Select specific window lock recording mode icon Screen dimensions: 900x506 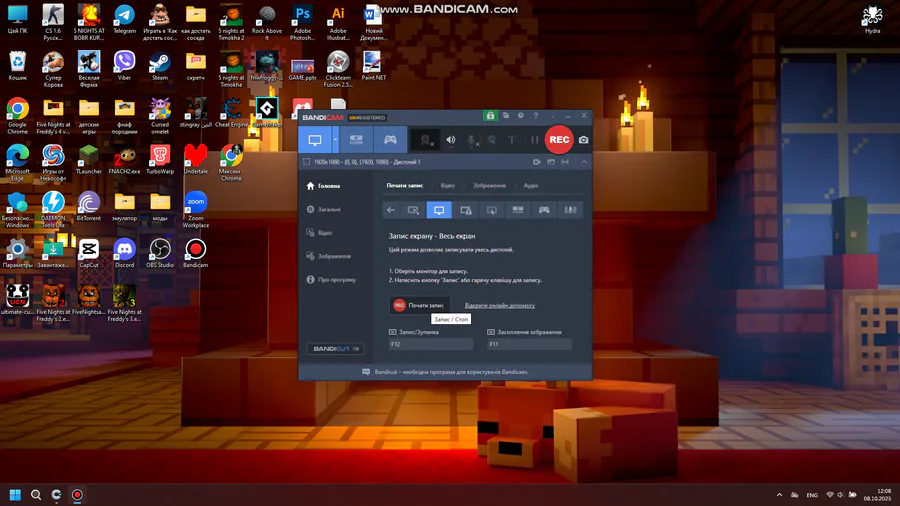point(465,210)
